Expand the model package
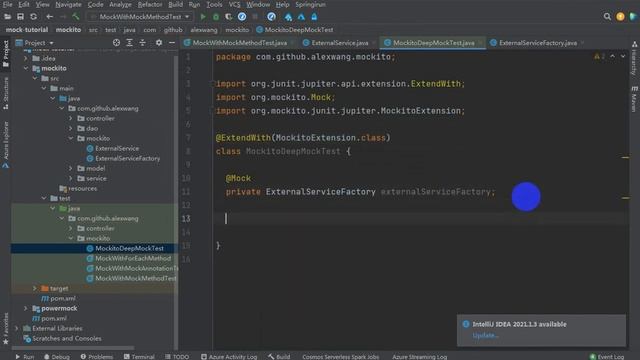This screenshot has height=360, width=640. [71, 168]
